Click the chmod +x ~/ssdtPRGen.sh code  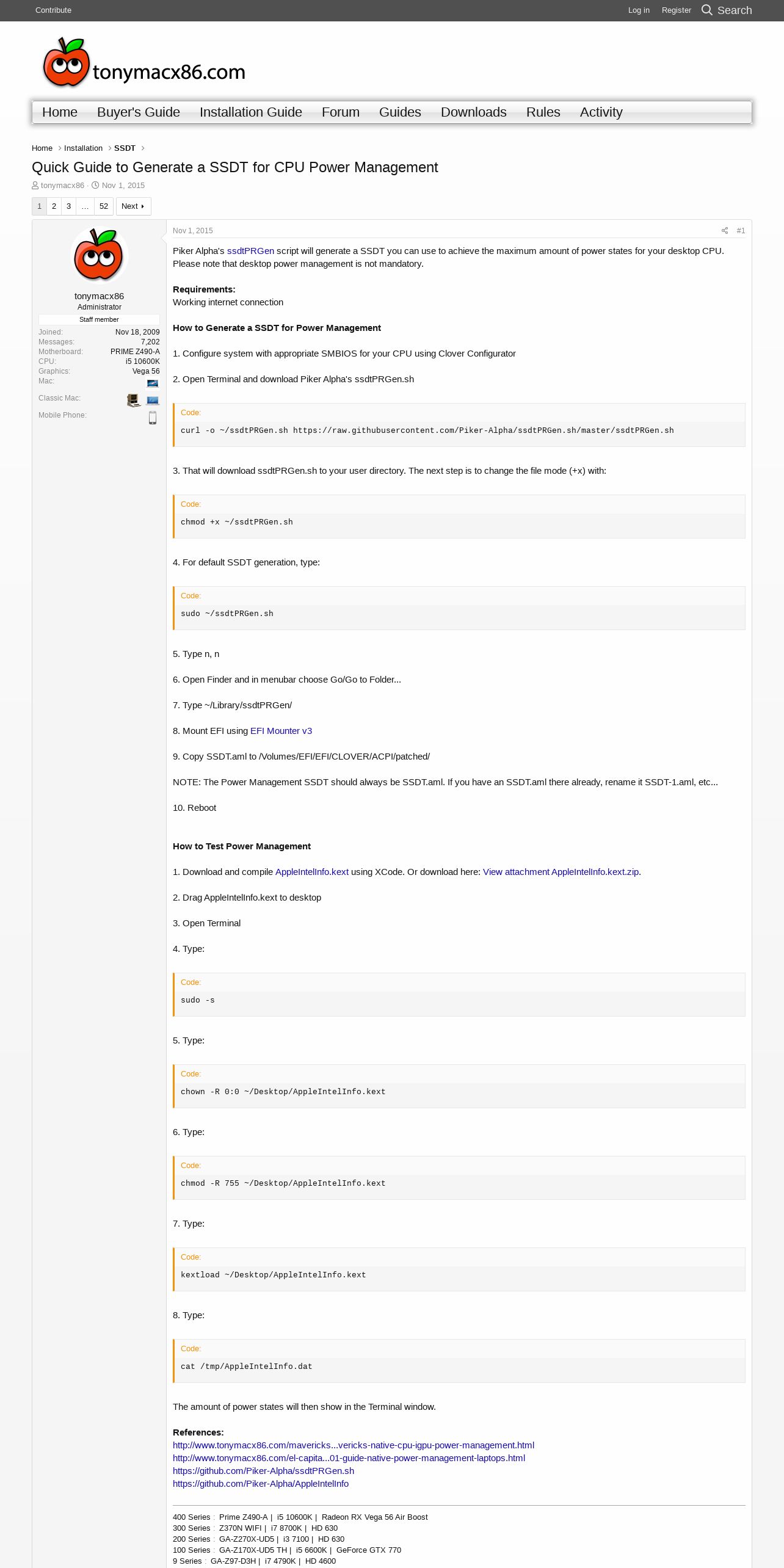coord(237,522)
